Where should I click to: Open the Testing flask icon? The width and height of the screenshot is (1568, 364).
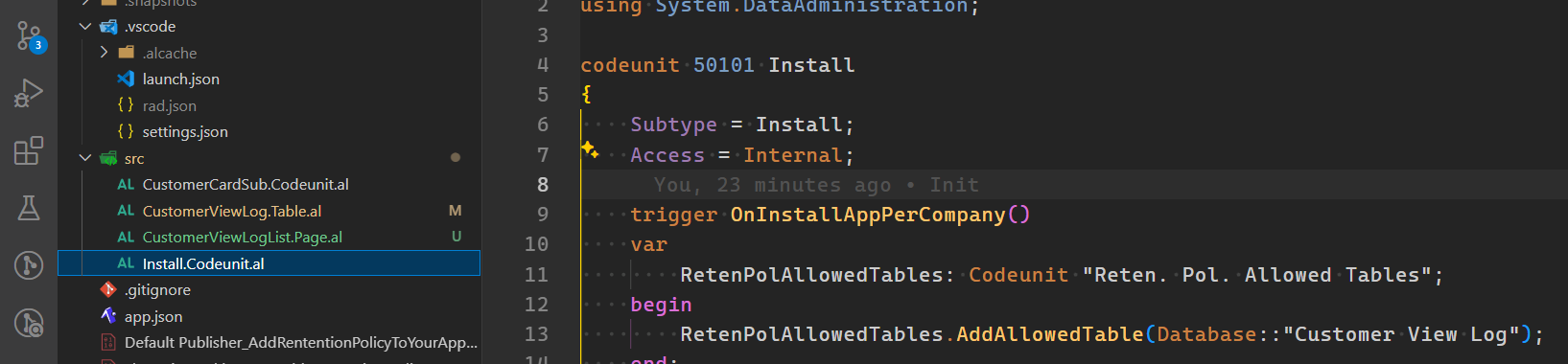point(29,208)
